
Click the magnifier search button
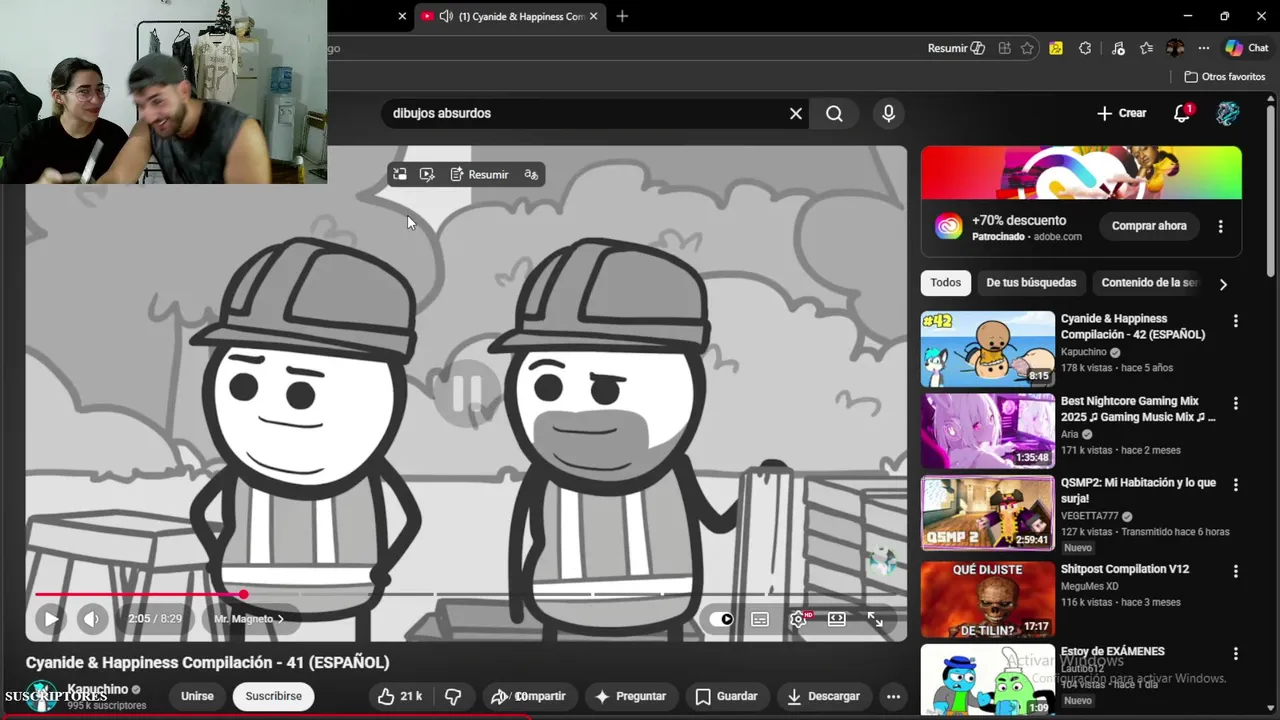(x=834, y=113)
